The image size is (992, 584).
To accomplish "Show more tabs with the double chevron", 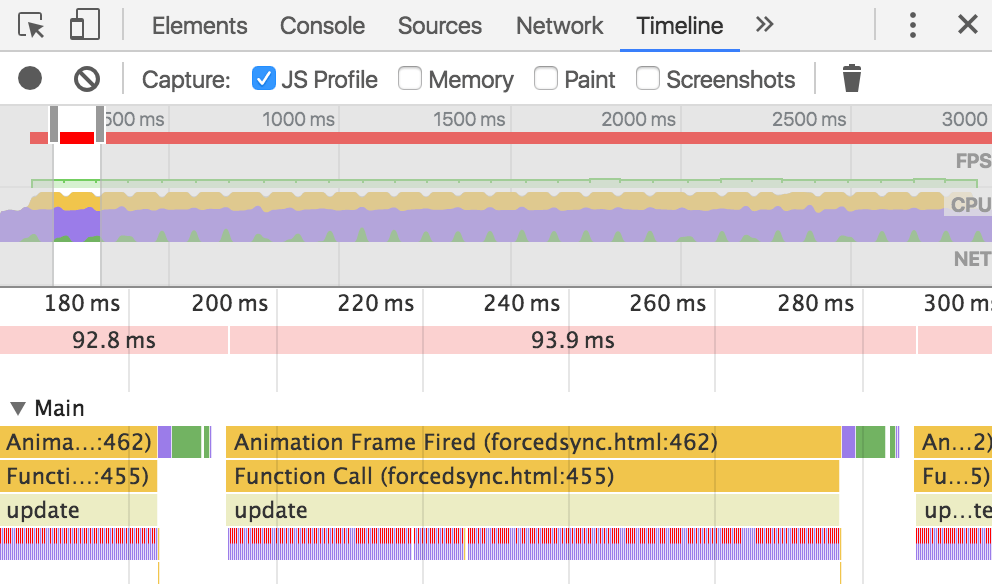I will pos(765,25).
